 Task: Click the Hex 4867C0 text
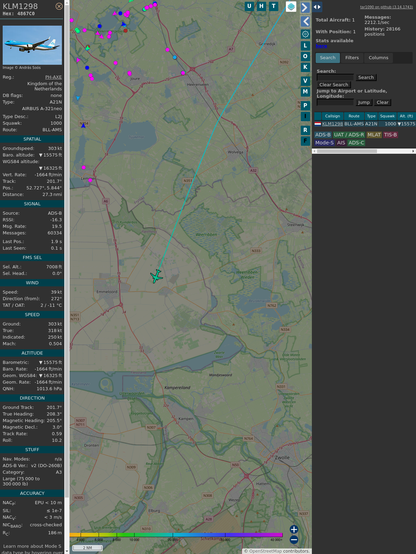[19, 14]
